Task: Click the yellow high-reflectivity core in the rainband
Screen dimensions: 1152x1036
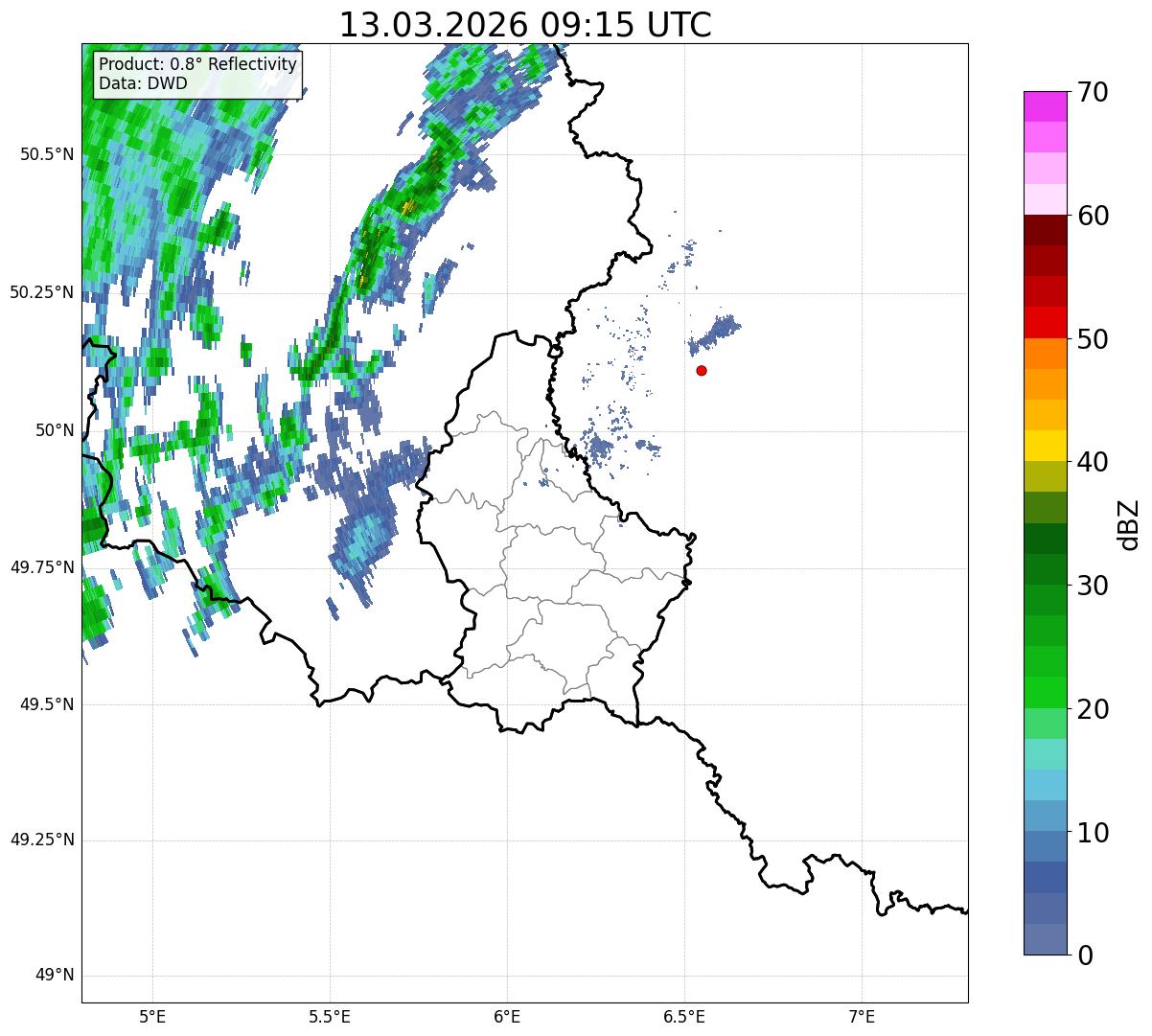Action: tap(408, 207)
